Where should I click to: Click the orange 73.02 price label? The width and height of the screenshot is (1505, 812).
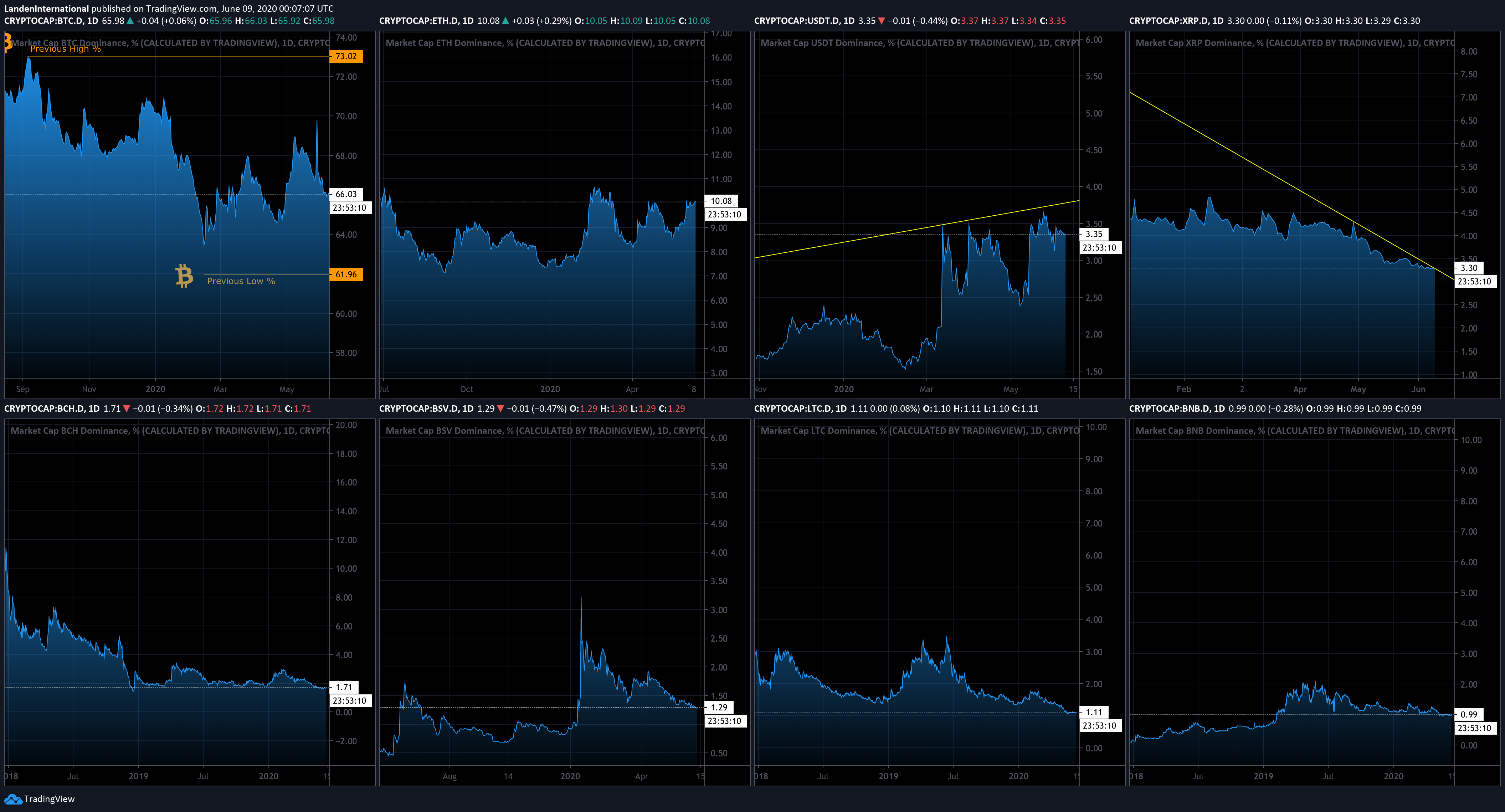(346, 56)
